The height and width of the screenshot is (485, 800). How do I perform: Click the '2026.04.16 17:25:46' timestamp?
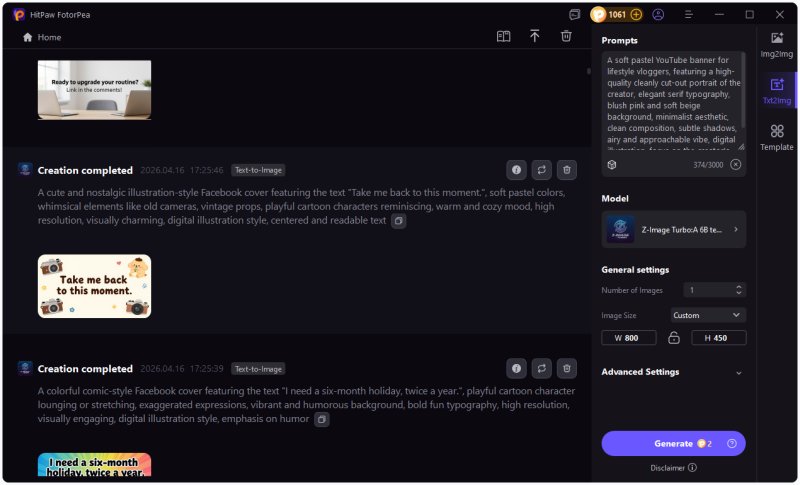tap(182, 170)
